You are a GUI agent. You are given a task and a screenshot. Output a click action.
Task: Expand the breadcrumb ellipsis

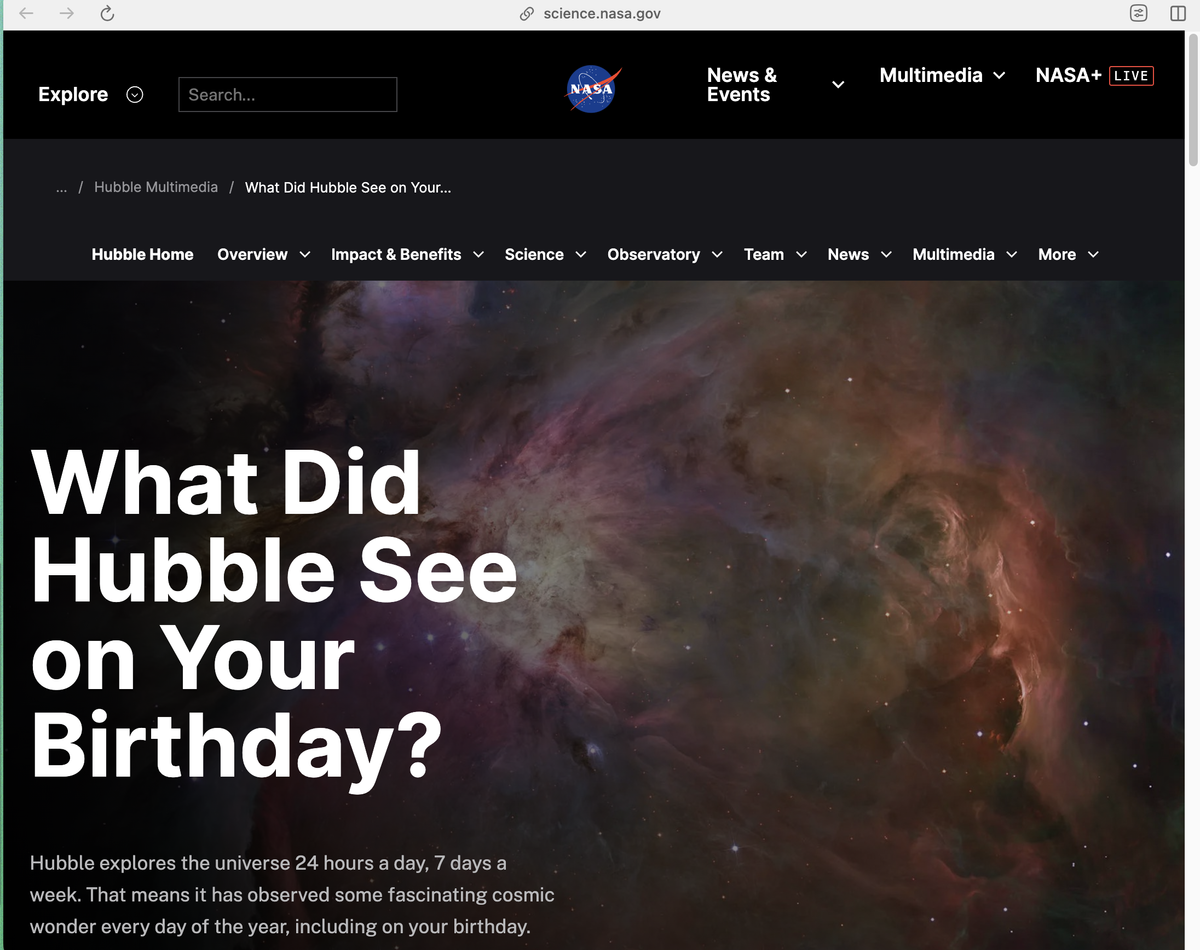[62, 187]
